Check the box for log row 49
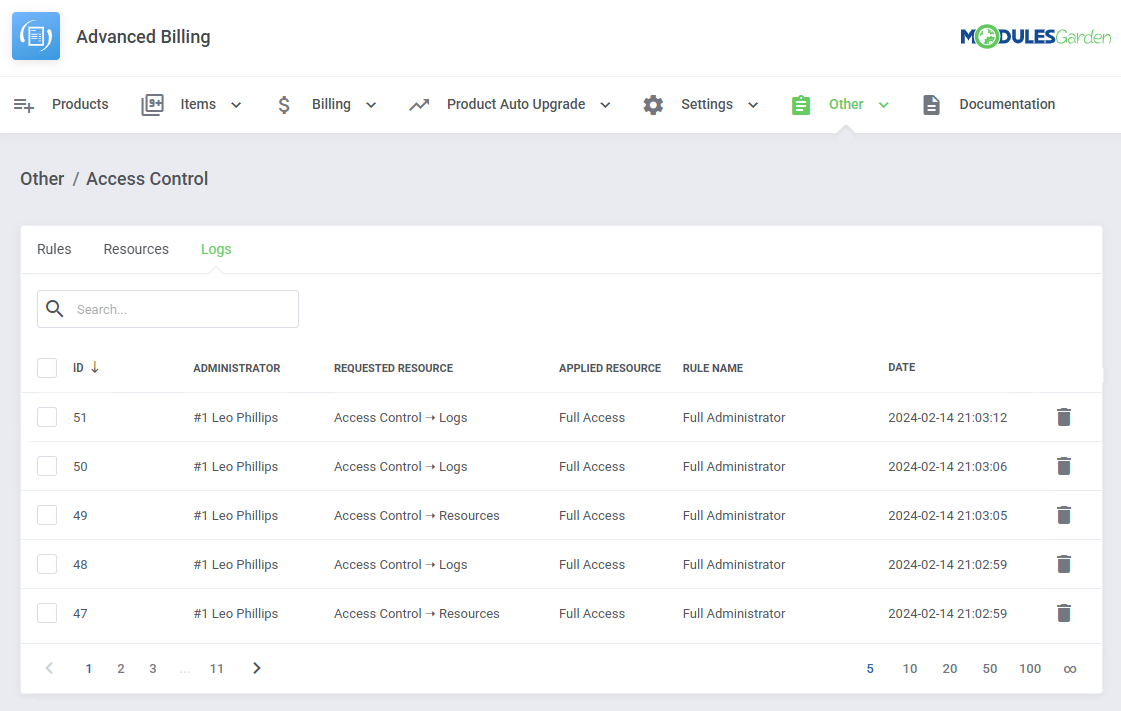1121x711 pixels. click(47, 515)
